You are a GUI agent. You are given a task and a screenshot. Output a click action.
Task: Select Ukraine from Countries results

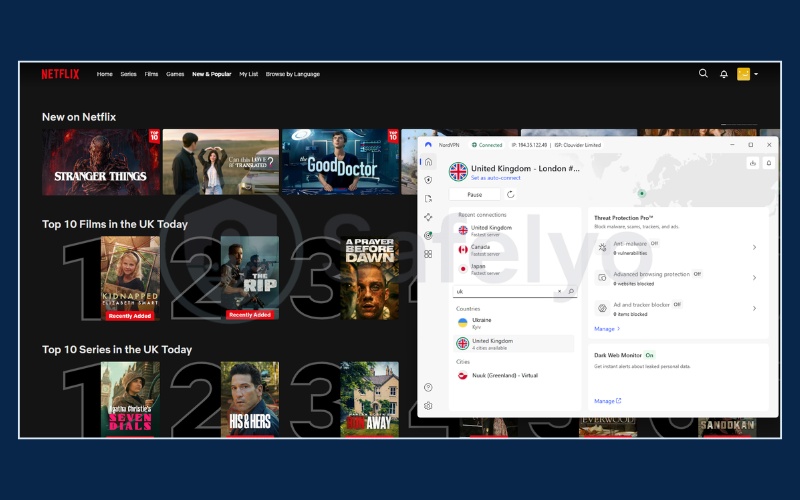click(x=514, y=323)
